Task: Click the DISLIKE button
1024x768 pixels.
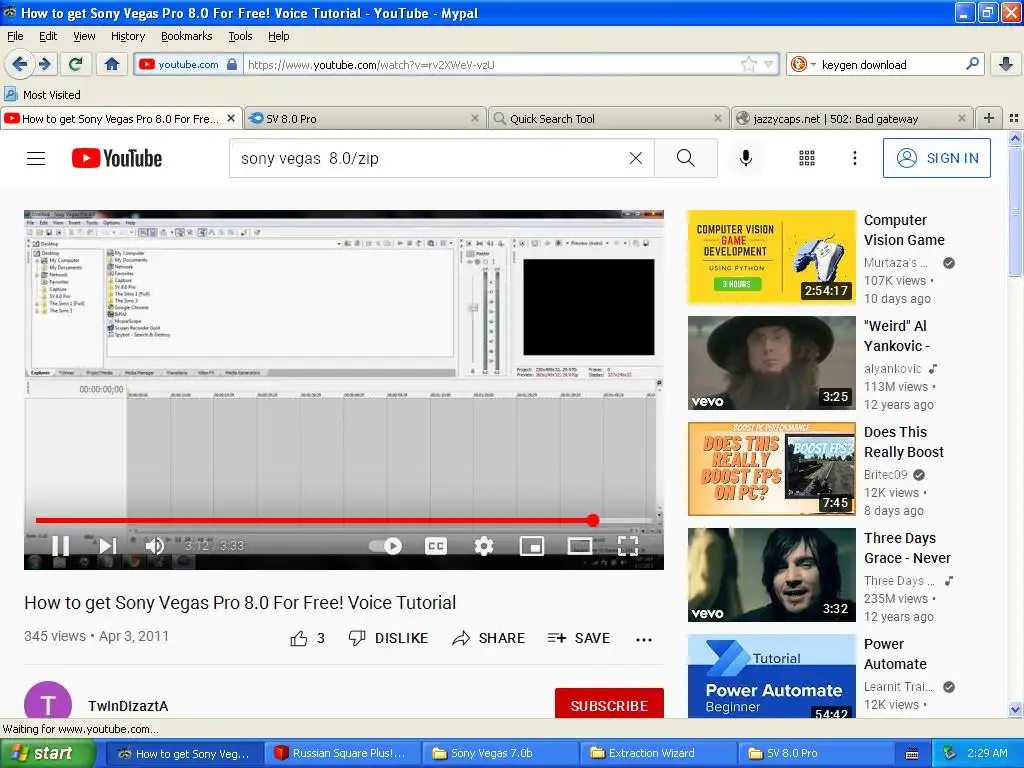Action: coord(388,638)
